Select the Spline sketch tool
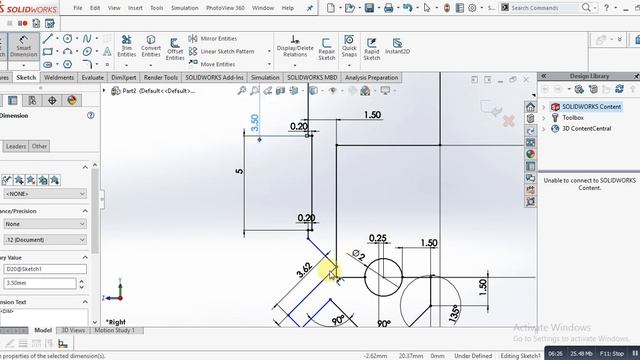 pyautogui.click(x=87, y=39)
